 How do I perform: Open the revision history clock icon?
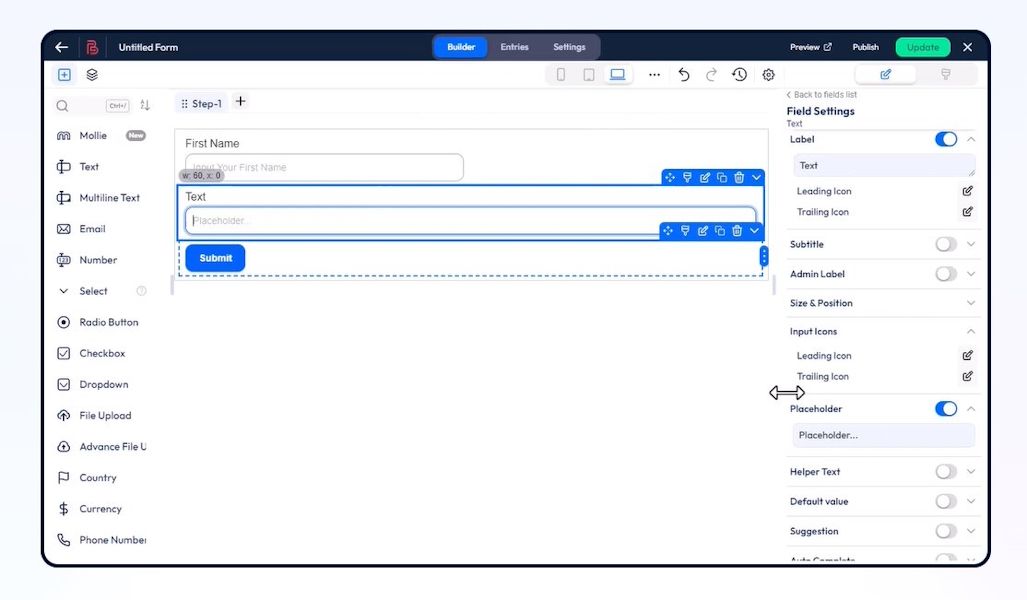tap(739, 75)
